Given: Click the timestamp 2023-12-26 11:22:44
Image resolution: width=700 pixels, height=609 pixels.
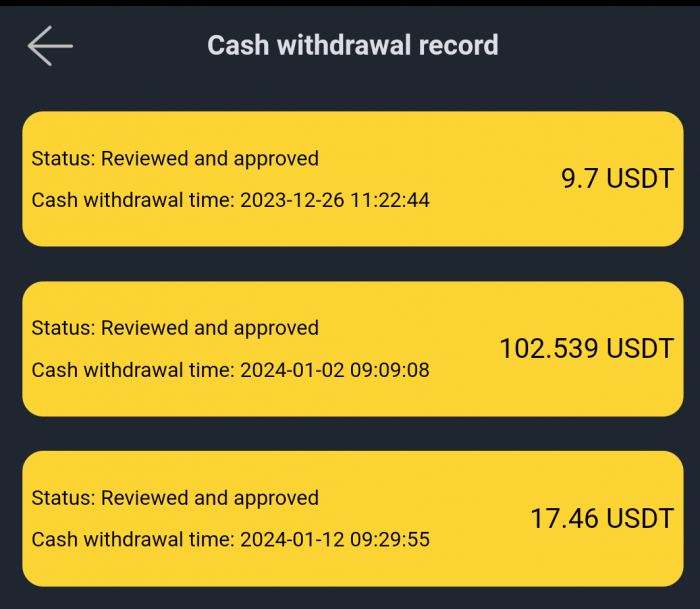Looking at the screenshot, I should click(x=335, y=200).
